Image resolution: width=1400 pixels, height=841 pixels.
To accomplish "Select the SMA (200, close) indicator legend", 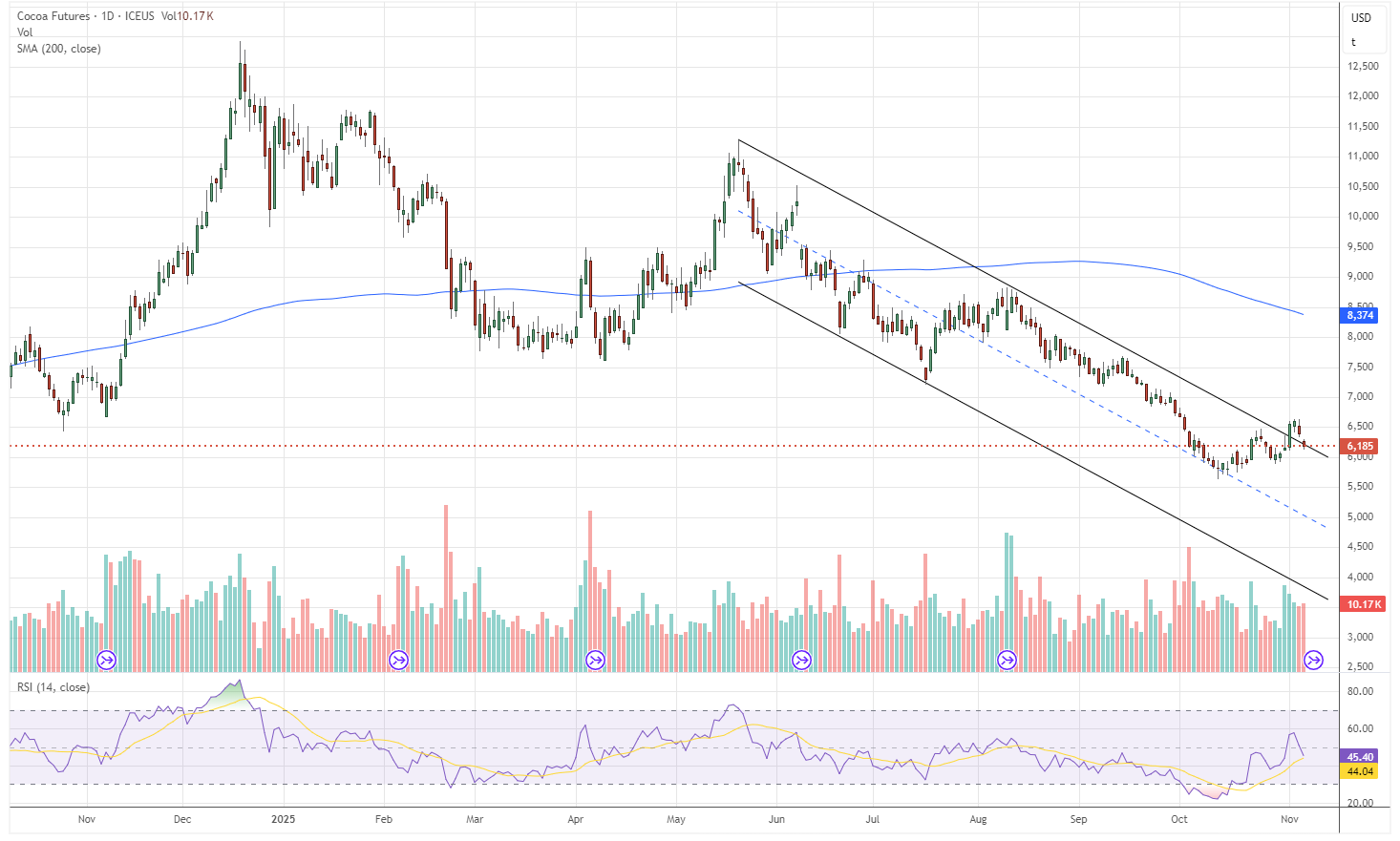I will [58, 49].
